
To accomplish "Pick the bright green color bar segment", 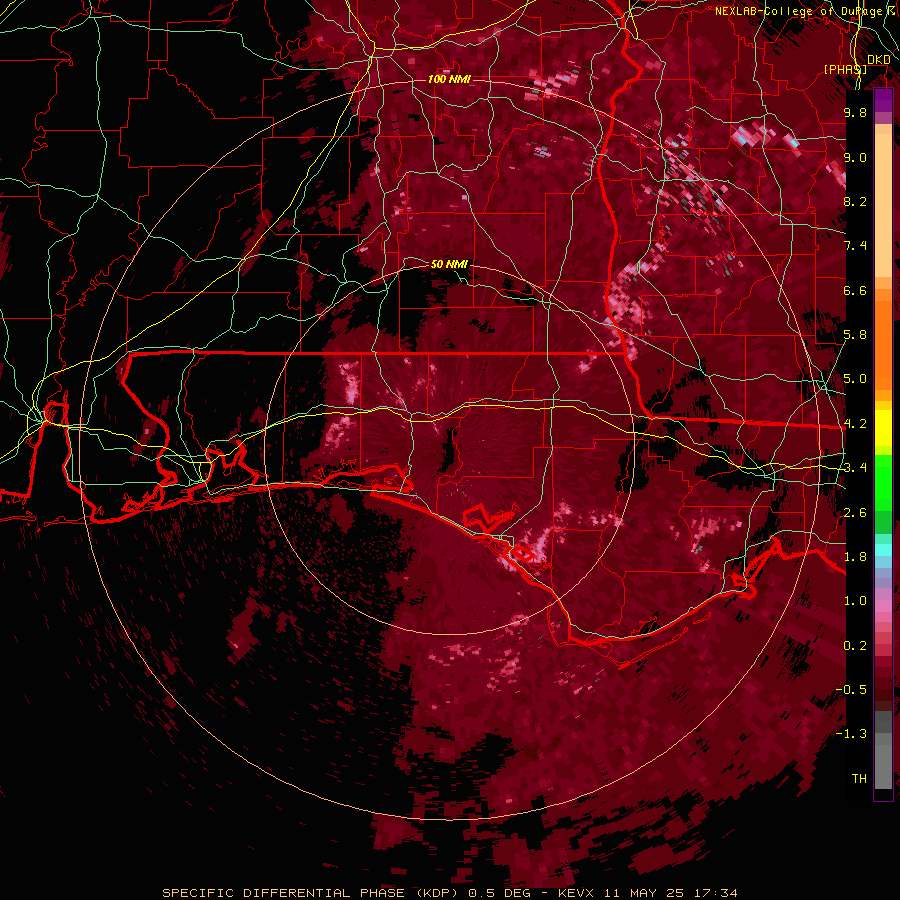I will point(883,482).
